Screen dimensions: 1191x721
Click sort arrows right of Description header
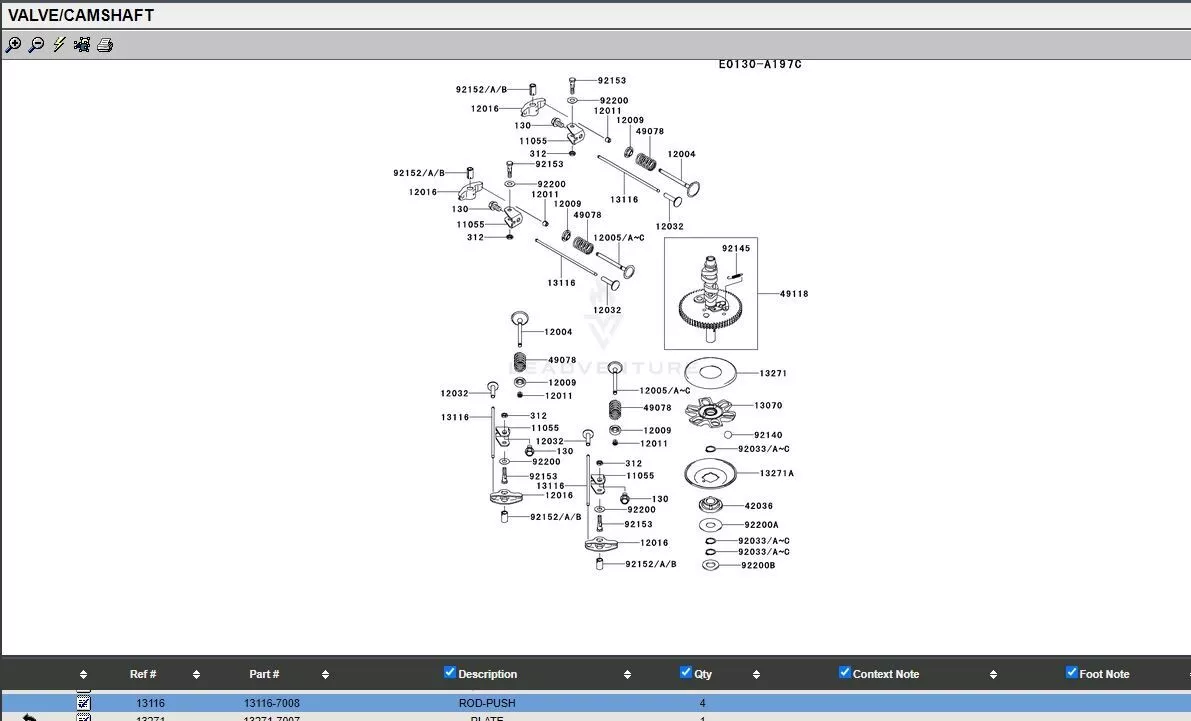[627, 675]
